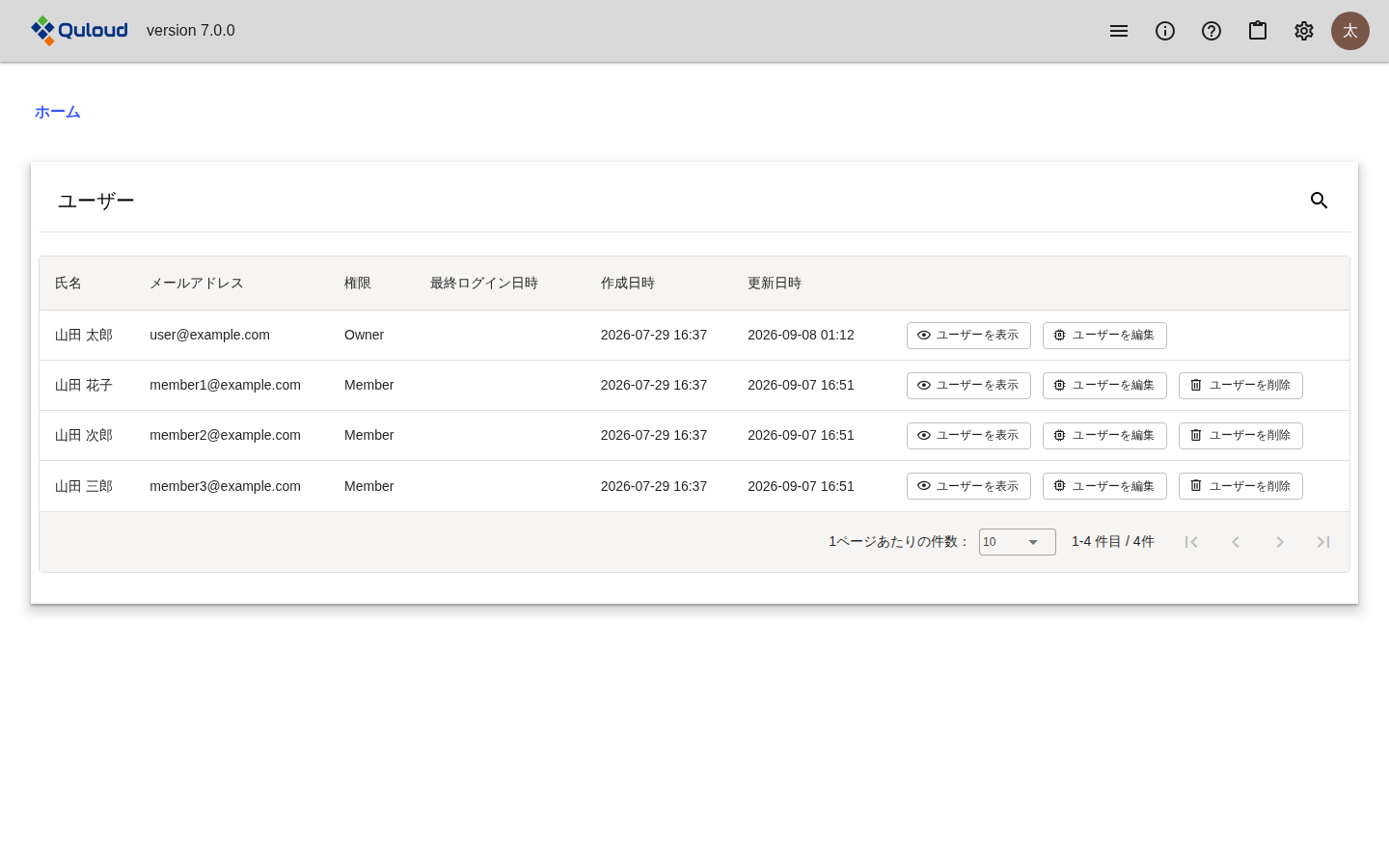The width and height of the screenshot is (1389, 868).
Task: Show user 山田 太郎
Action: [968, 336]
